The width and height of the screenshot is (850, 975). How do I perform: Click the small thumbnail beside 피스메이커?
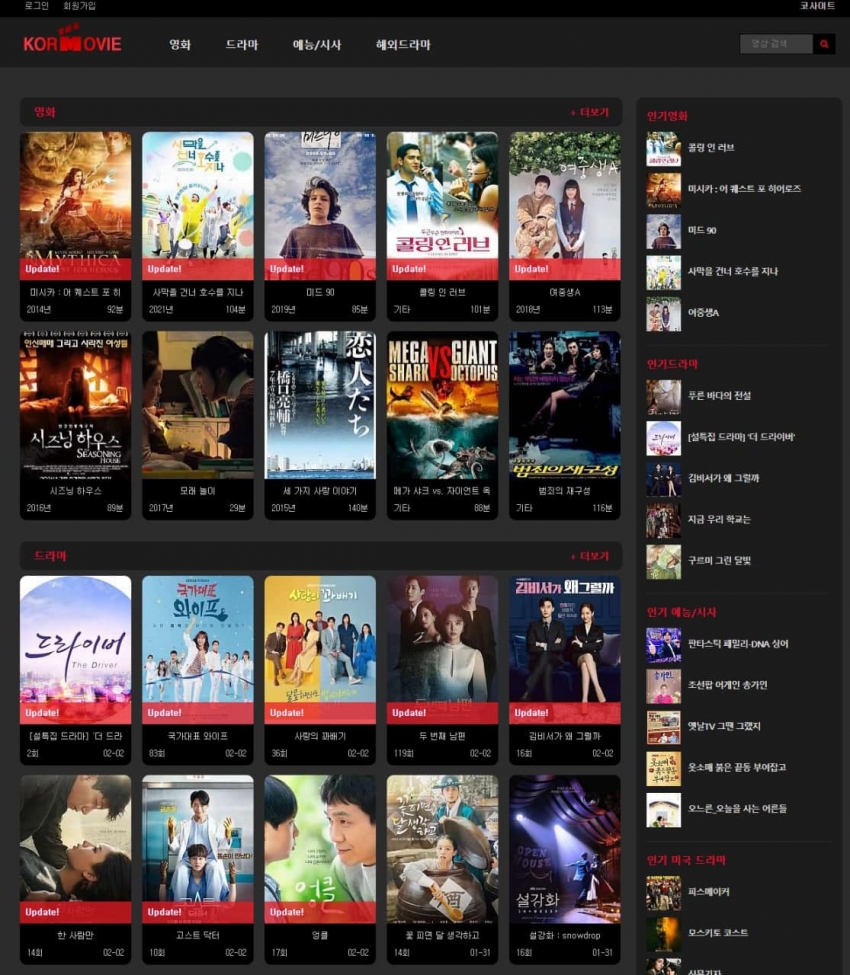(x=663, y=893)
